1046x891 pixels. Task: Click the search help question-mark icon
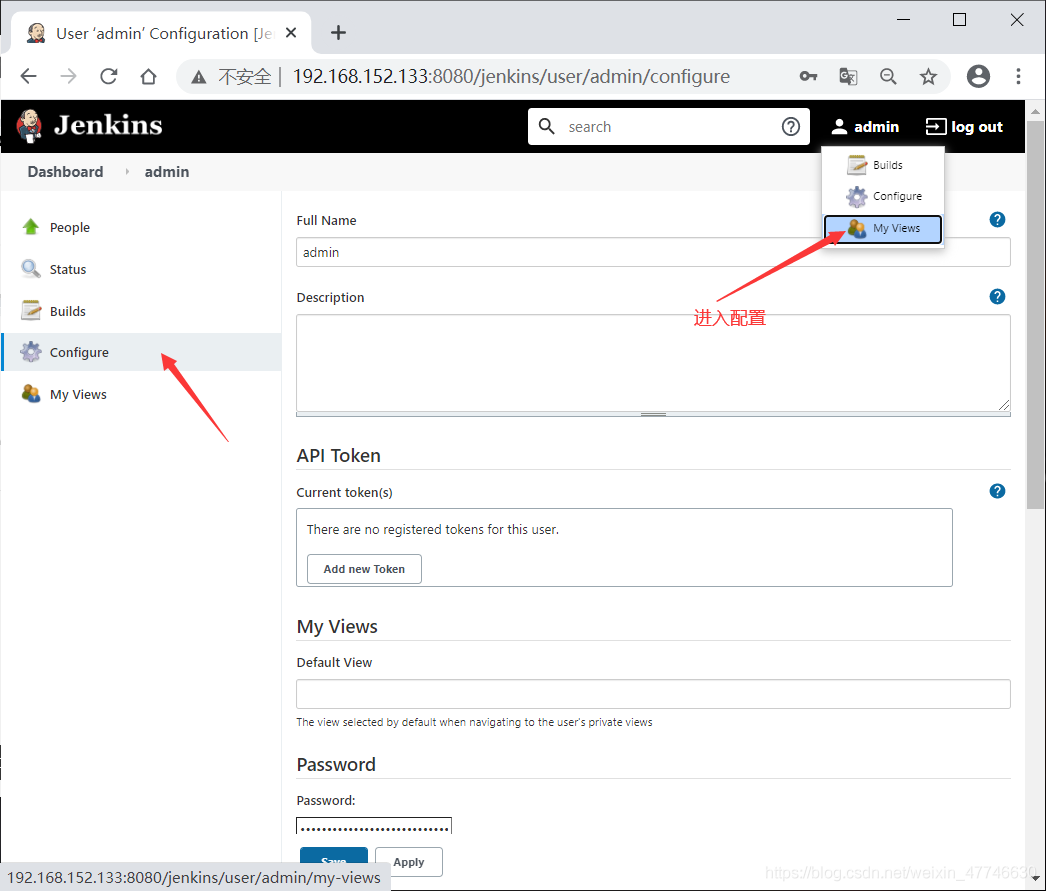tap(791, 127)
